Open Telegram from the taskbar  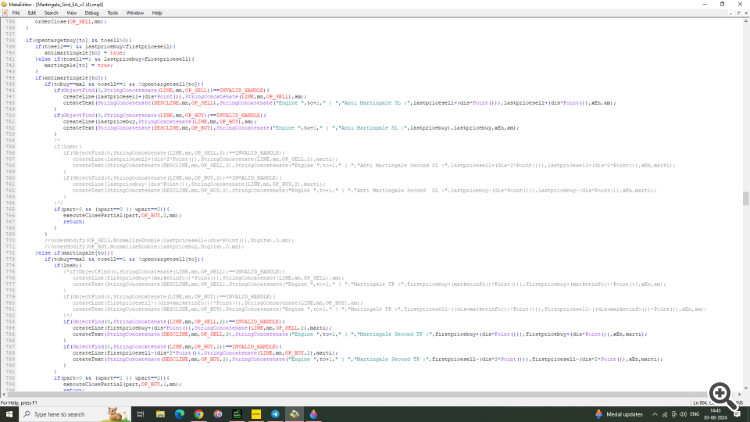[275, 414]
